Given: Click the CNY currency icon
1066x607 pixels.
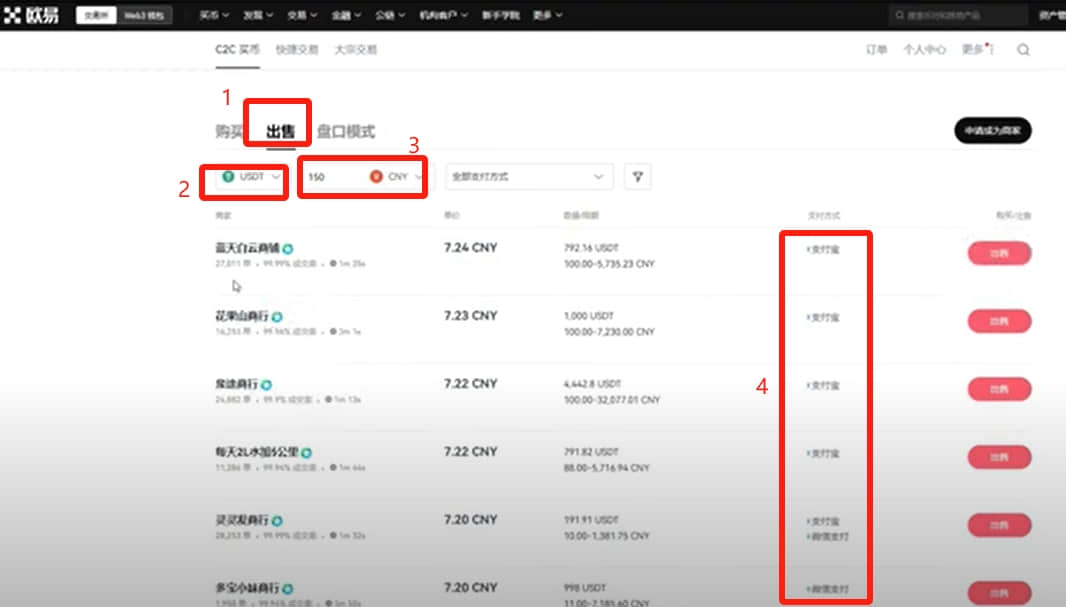Looking at the screenshot, I should point(376,177).
